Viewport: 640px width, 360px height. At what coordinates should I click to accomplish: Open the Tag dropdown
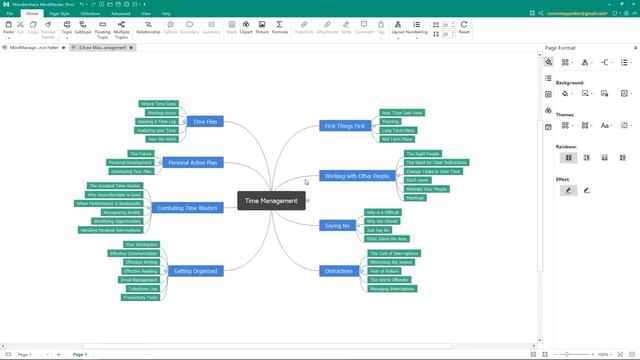tap(381, 38)
